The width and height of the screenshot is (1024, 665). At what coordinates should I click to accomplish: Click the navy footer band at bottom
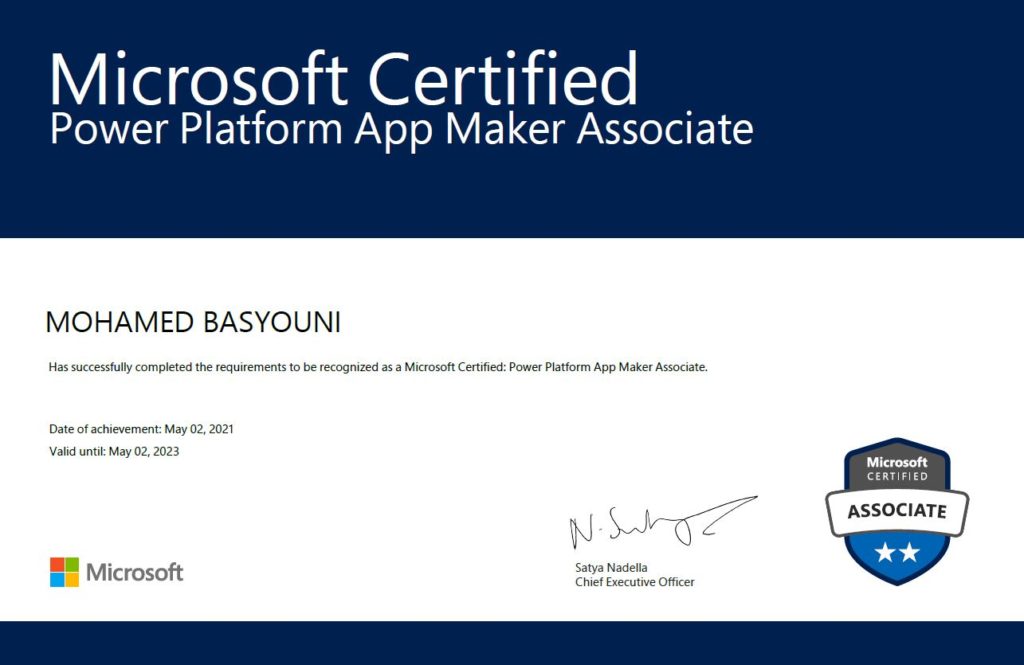tap(512, 643)
